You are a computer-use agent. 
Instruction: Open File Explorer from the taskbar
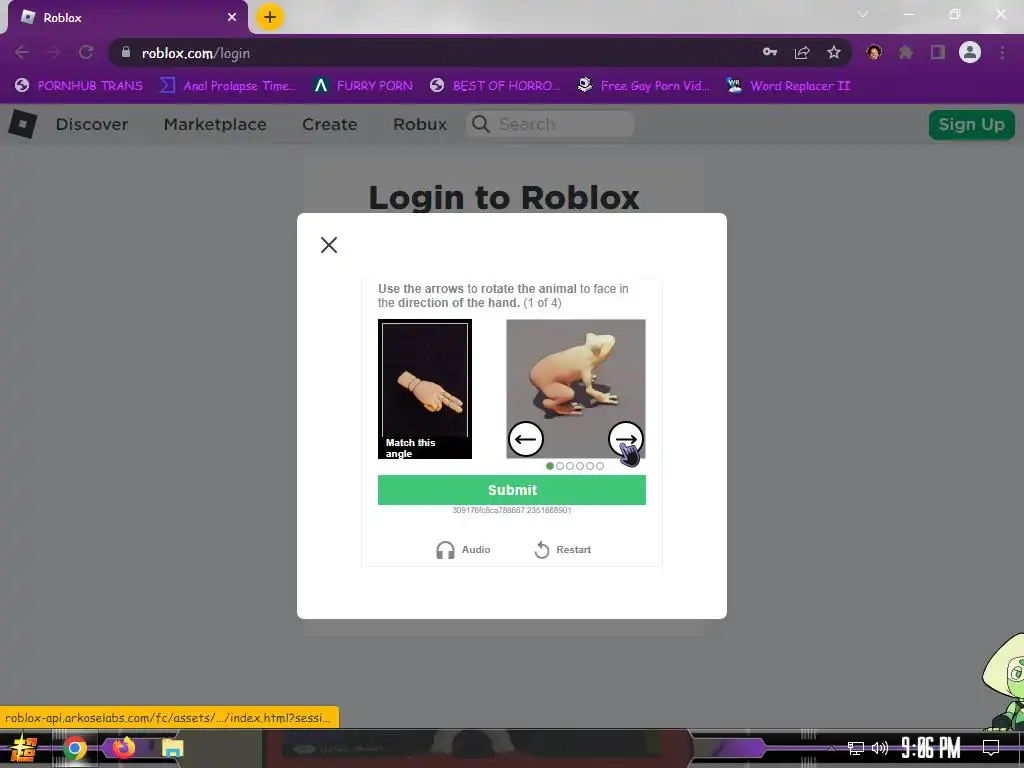point(172,748)
